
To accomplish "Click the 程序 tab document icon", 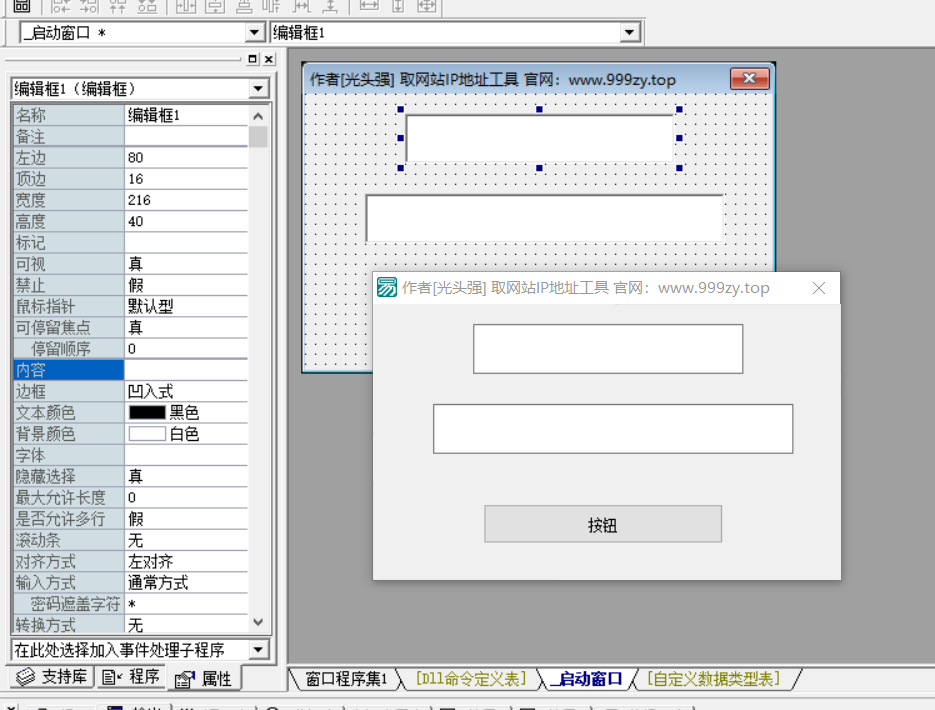I will tap(112, 677).
